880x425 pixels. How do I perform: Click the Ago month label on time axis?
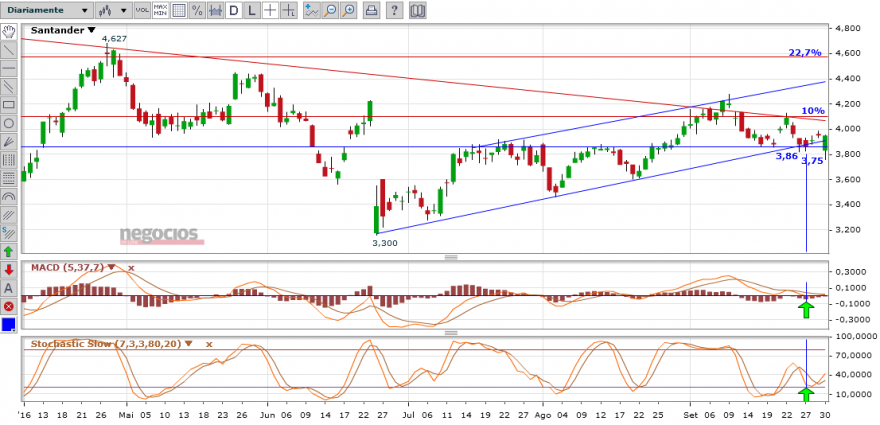(544, 415)
